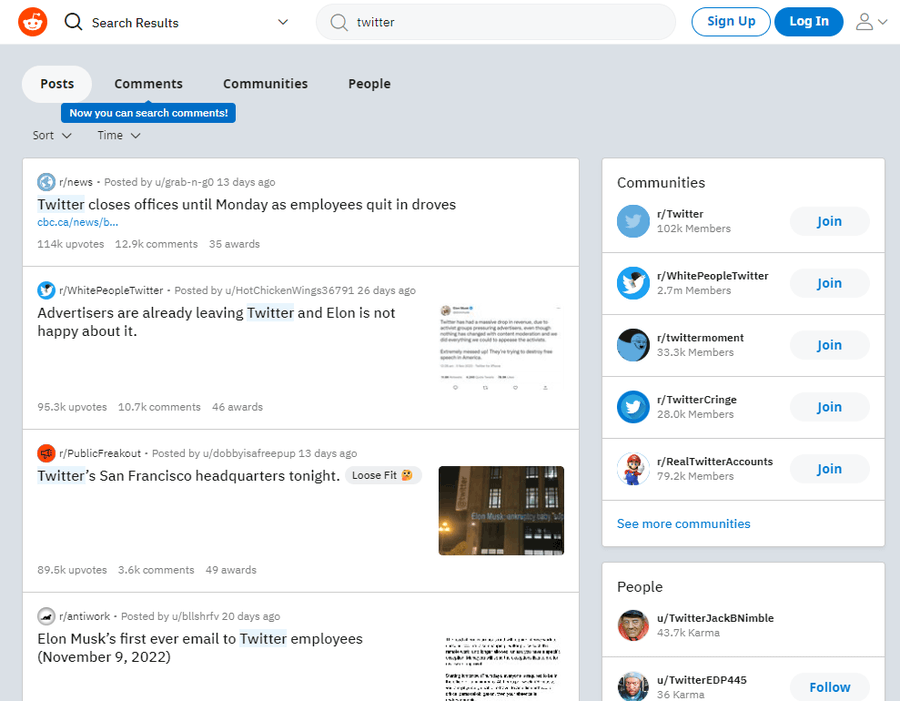Click the r/news subreddit avatar icon
The width and height of the screenshot is (900, 701).
[x=46, y=182]
